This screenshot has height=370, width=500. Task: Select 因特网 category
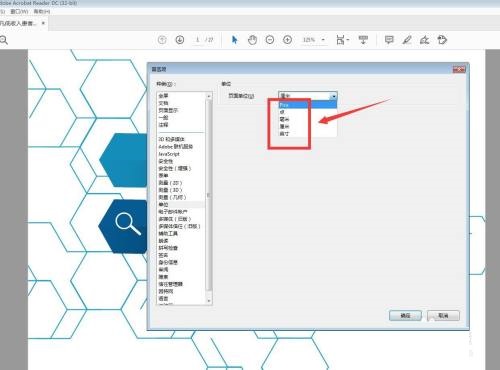166,292
